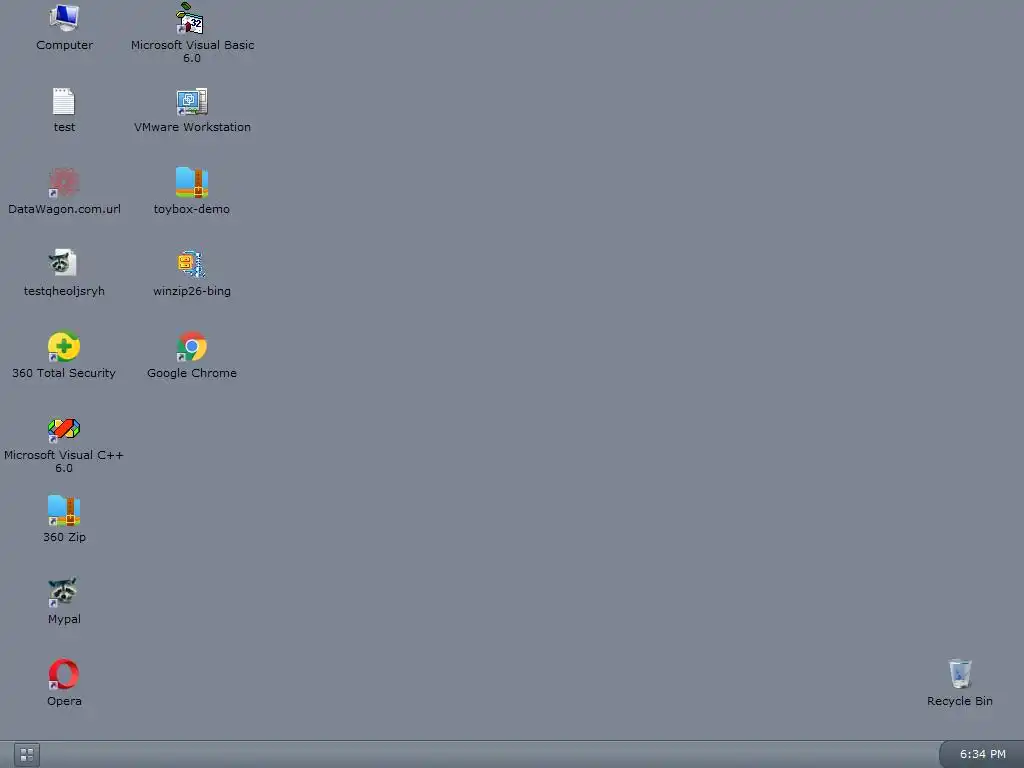Click the "VMware Workstation" label text

tap(192, 127)
